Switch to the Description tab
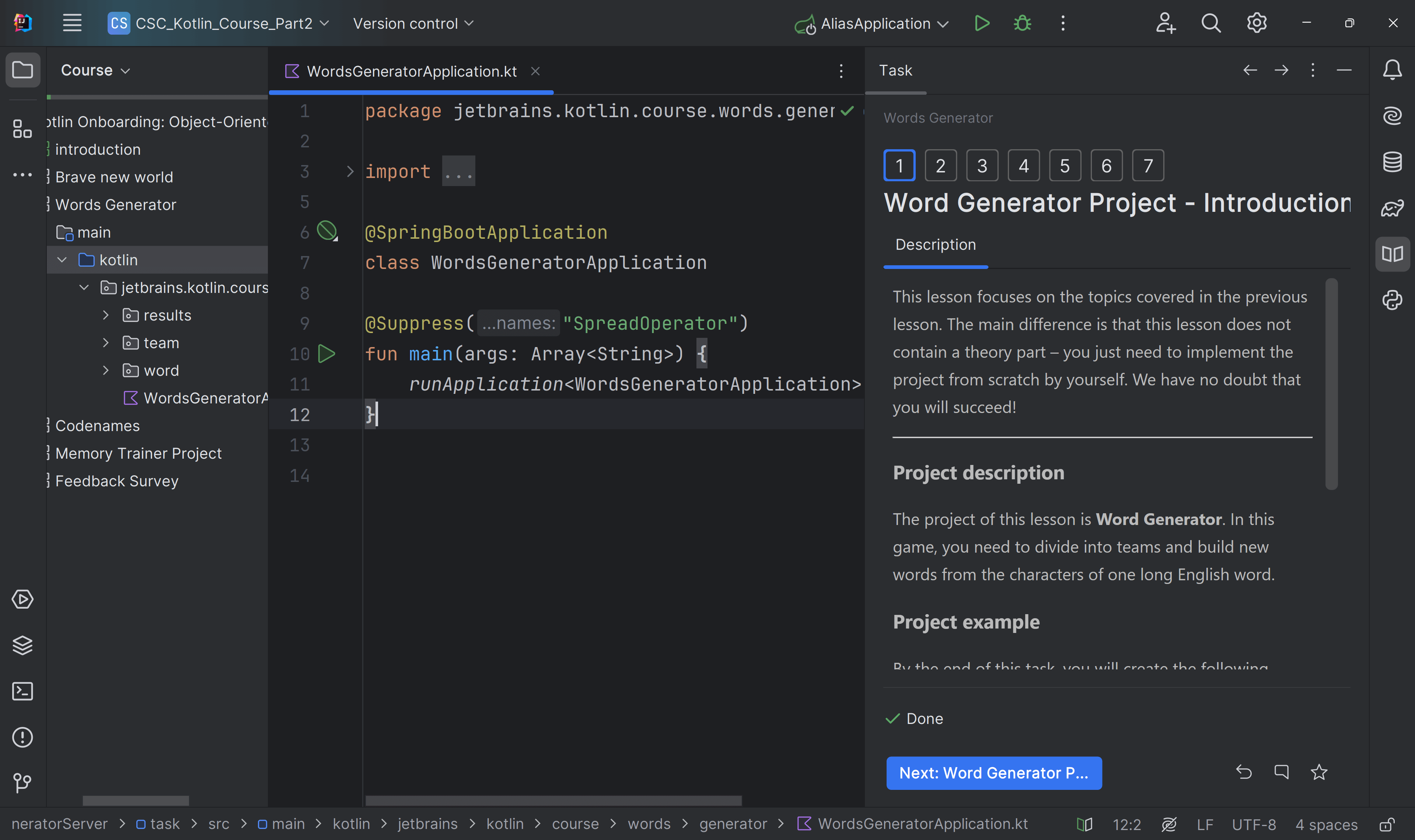This screenshot has height=840, width=1415. click(935, 244)
